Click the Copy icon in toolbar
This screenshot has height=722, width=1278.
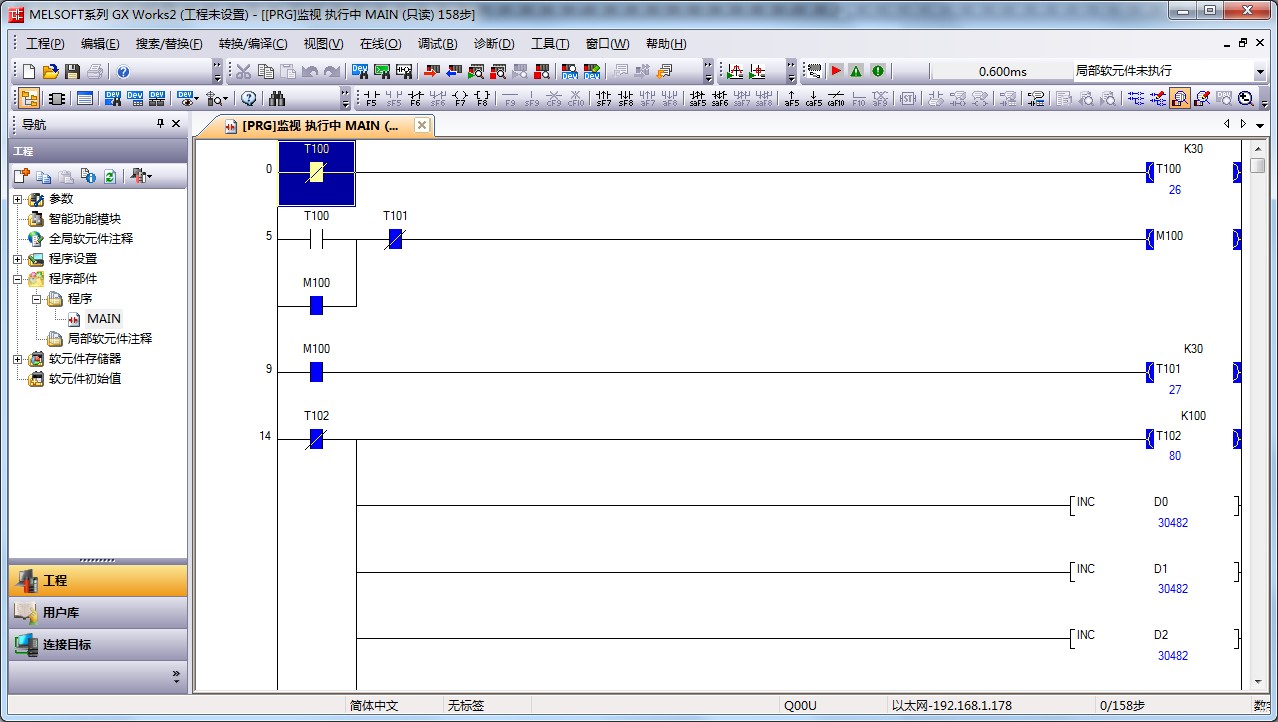point(265,71)
